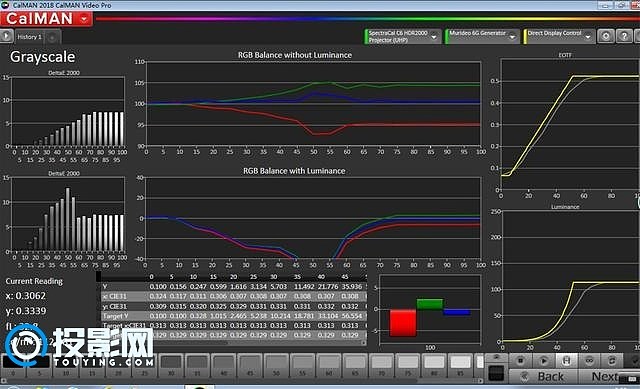Click the workflow play arrow beside History
640x389 pixels.
pyautogui.click(x=6, y=36)
